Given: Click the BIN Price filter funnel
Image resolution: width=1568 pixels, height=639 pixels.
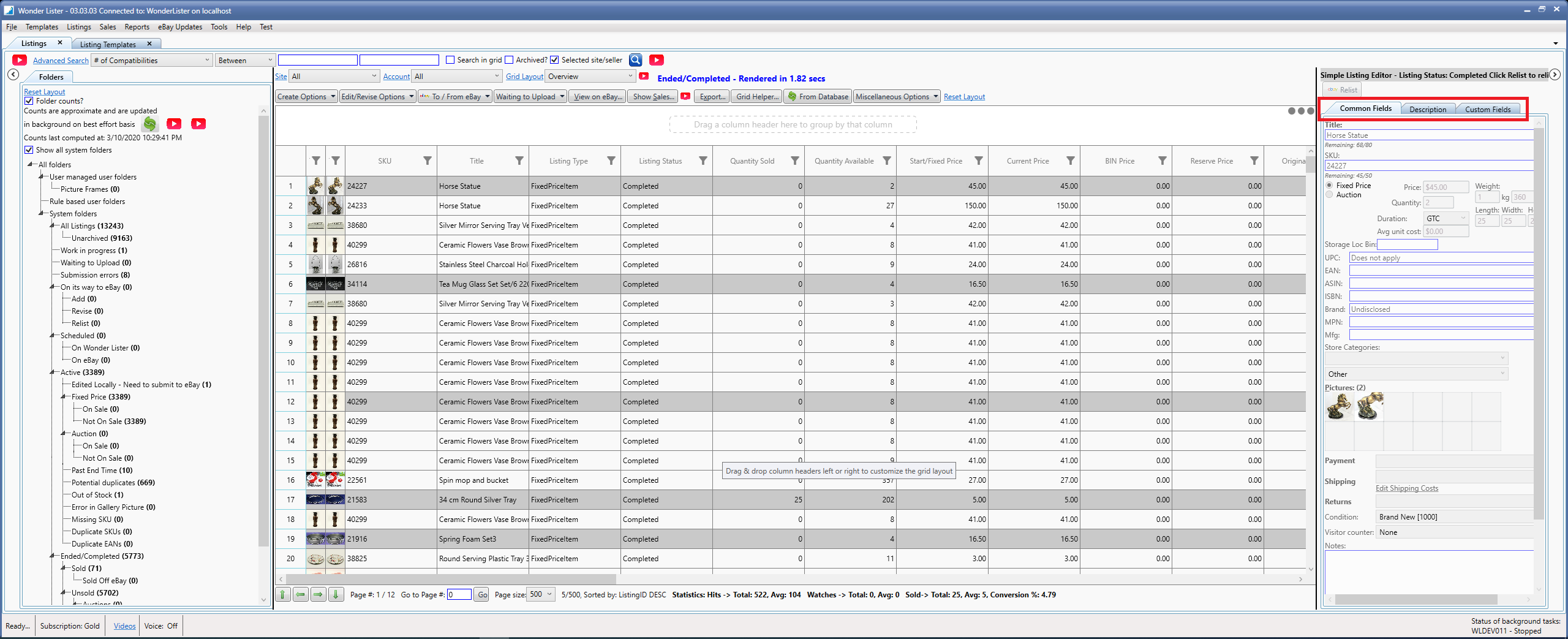Looking at the screenshot, I should [x=1162, y=161].
